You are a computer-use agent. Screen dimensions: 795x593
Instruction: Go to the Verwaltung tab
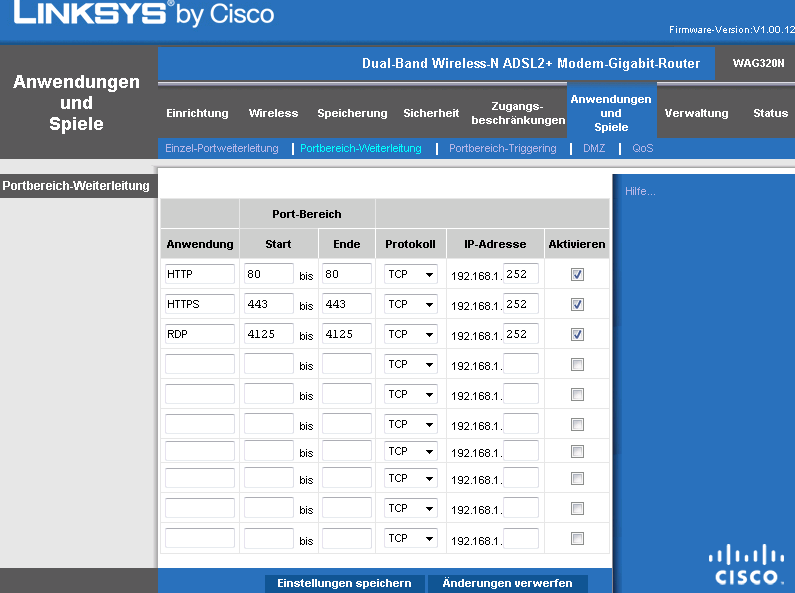pyautogui.click(x=696, y=113)
